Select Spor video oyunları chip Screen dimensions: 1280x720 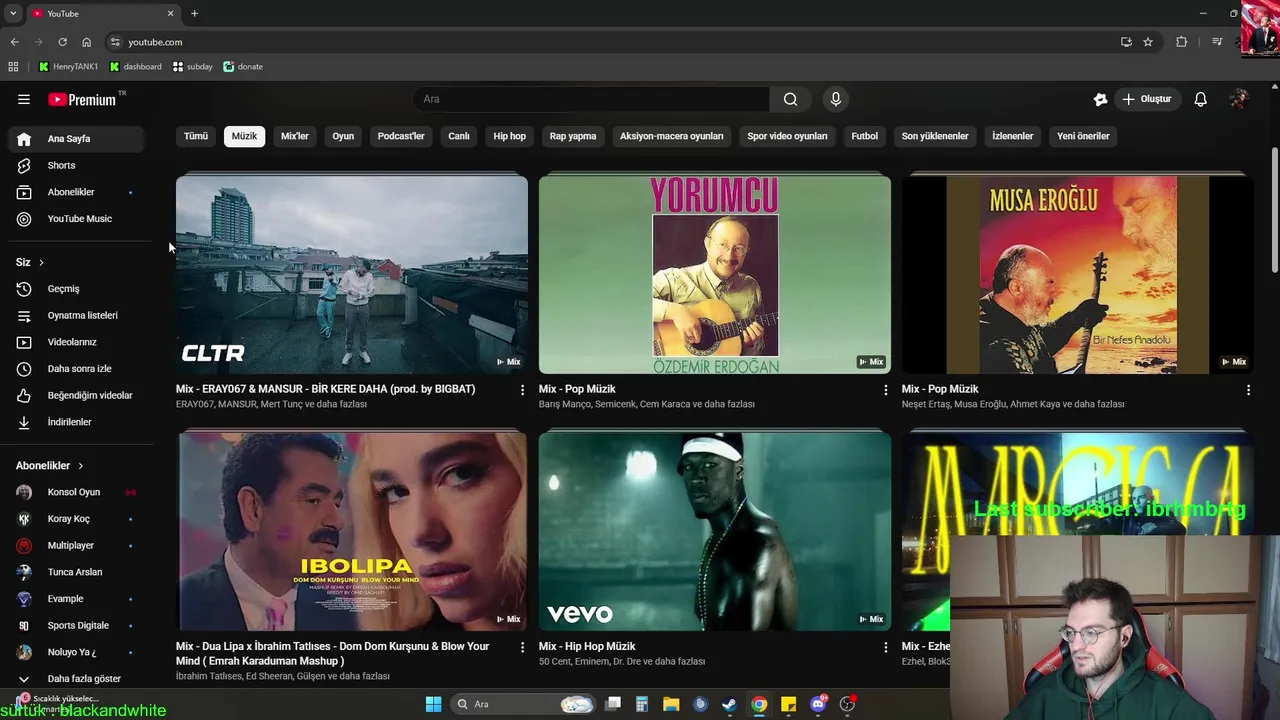coord(787,136)
